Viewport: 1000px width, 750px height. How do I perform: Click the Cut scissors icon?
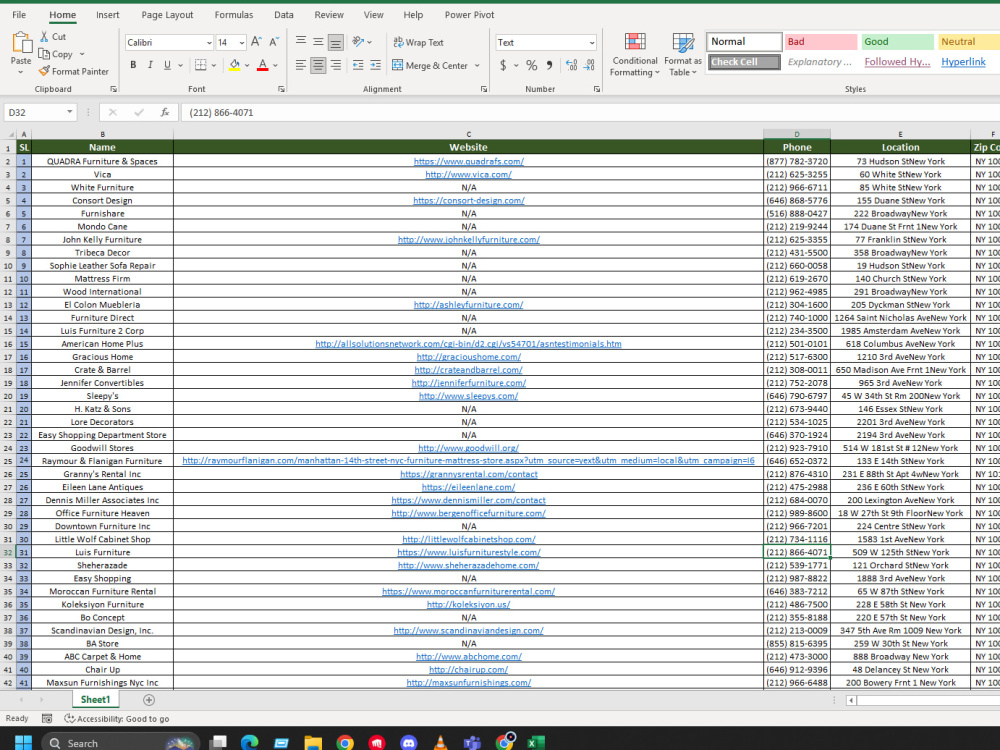pyautogui.click(x=44, y=37)
